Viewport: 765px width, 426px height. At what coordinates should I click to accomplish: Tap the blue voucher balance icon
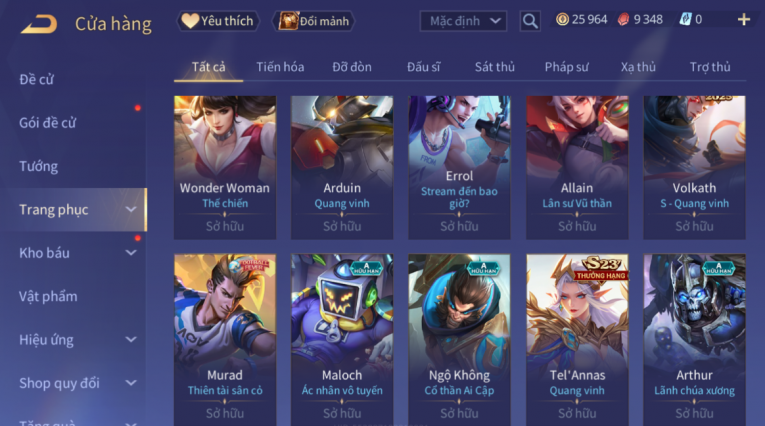[x=685, y=20]
